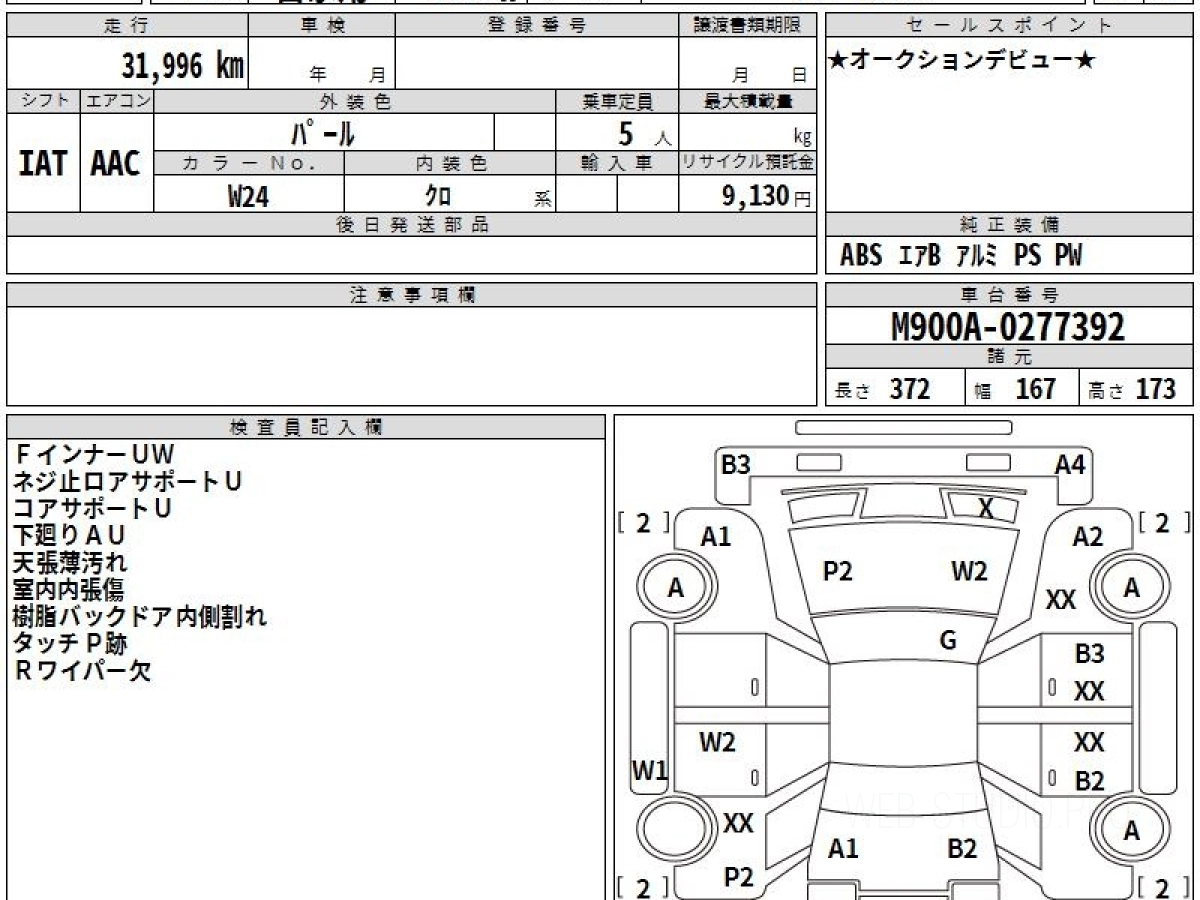Select the ネジ止ロアサポートＵ note
This screenshot has width=1200, height=900.
pyautogui.click(x=127, y=481)
